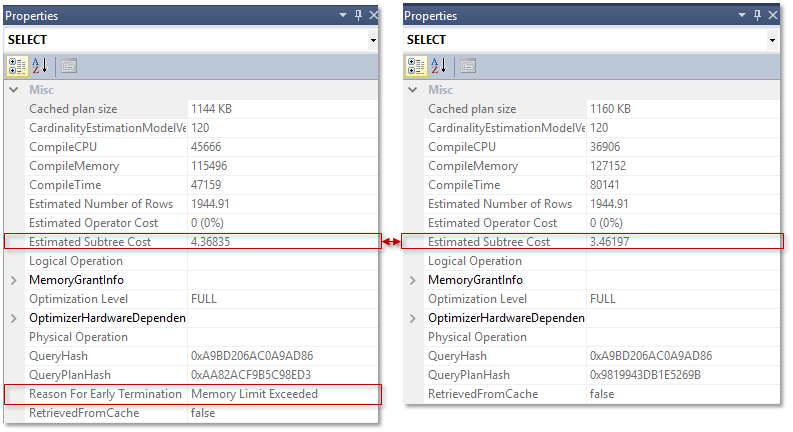Viewport: 793px width, 432px height.
Task: Open window position menu arrow in right panel title
Action: pyautogui.click(x=742, y=15)
